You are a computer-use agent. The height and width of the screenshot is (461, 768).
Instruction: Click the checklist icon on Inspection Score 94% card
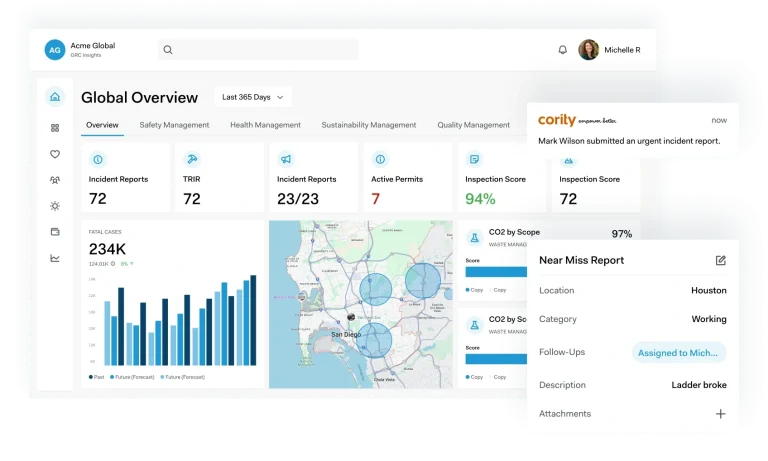coord(474,159)
